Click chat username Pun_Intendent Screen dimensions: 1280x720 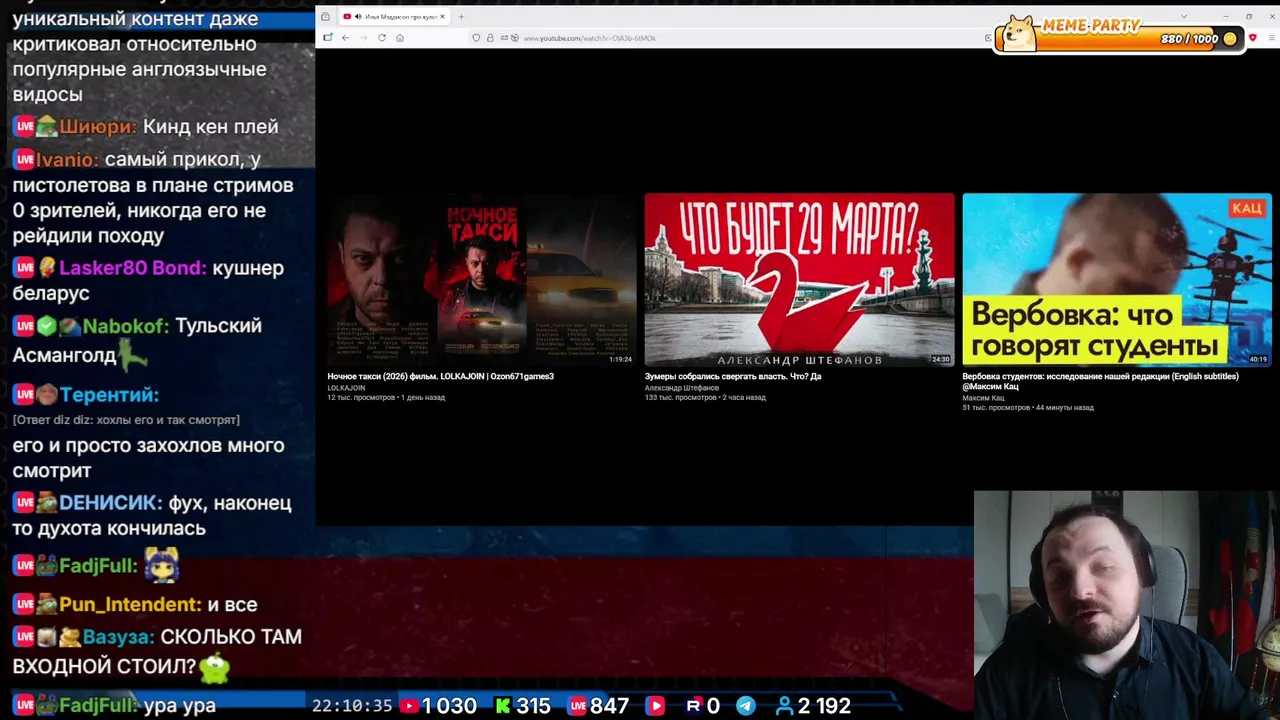pyautogui.click(x=130, y=605)
